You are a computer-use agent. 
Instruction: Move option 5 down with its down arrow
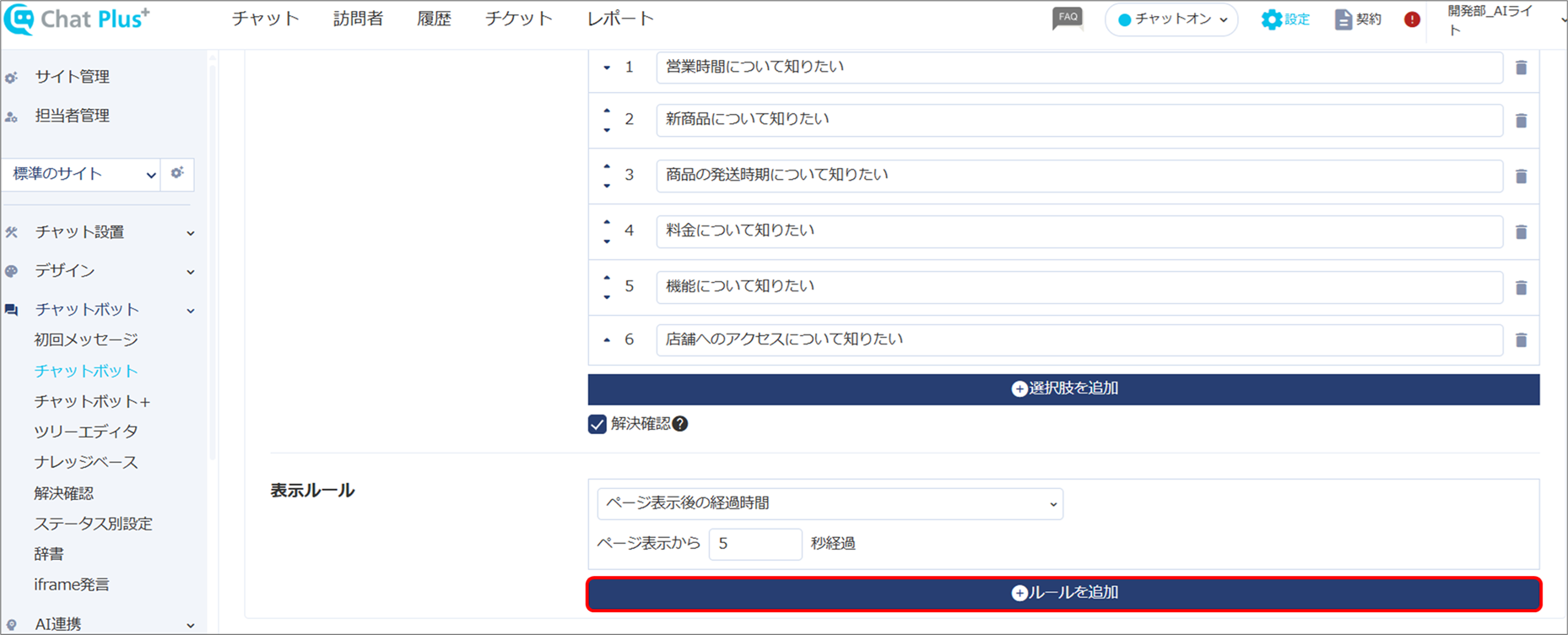click(x=607, y=297)
